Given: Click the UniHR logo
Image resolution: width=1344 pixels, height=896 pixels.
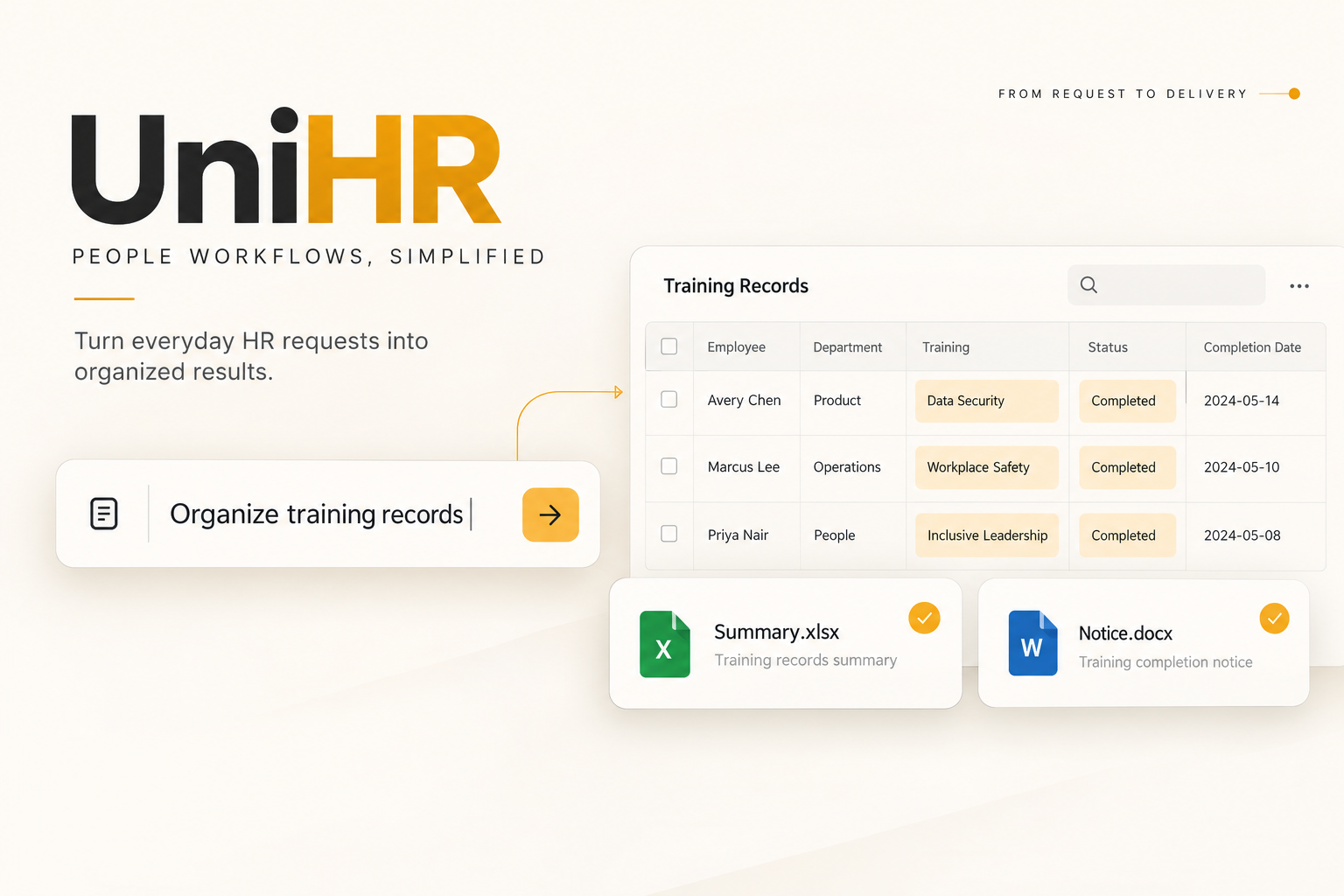Looking at the screenshot, I should 286,166.
